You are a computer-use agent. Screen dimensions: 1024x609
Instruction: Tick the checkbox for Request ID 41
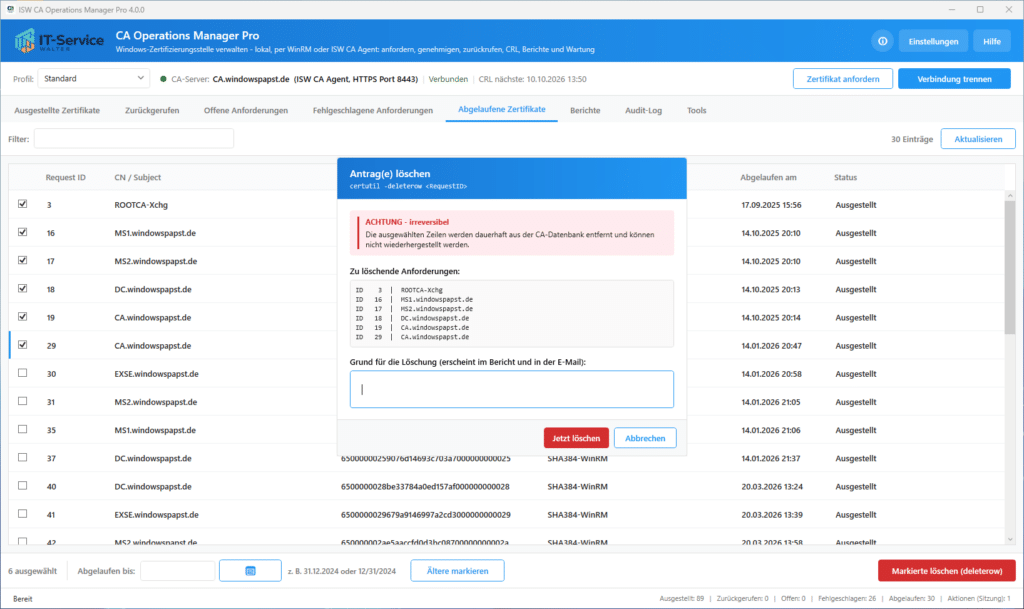[x=23, y=514]
